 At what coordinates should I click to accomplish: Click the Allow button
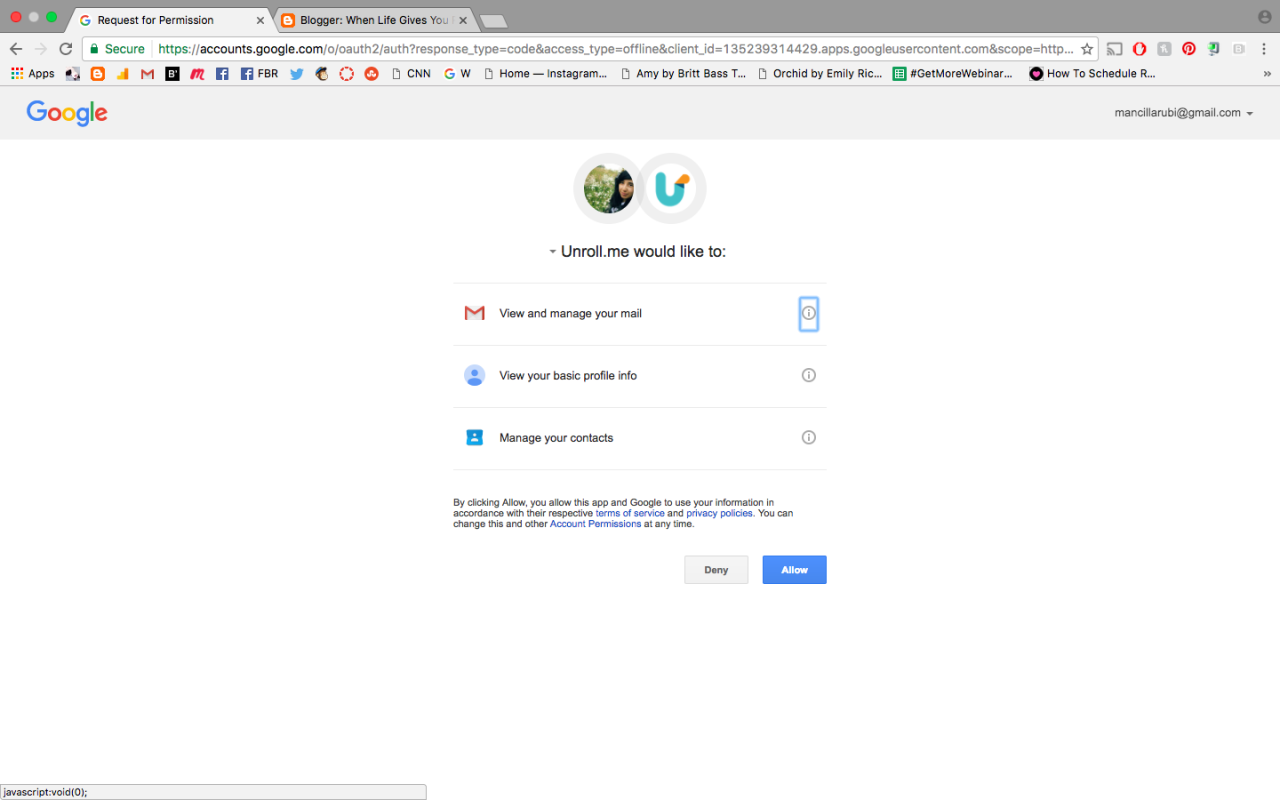(x=794, y=569)
